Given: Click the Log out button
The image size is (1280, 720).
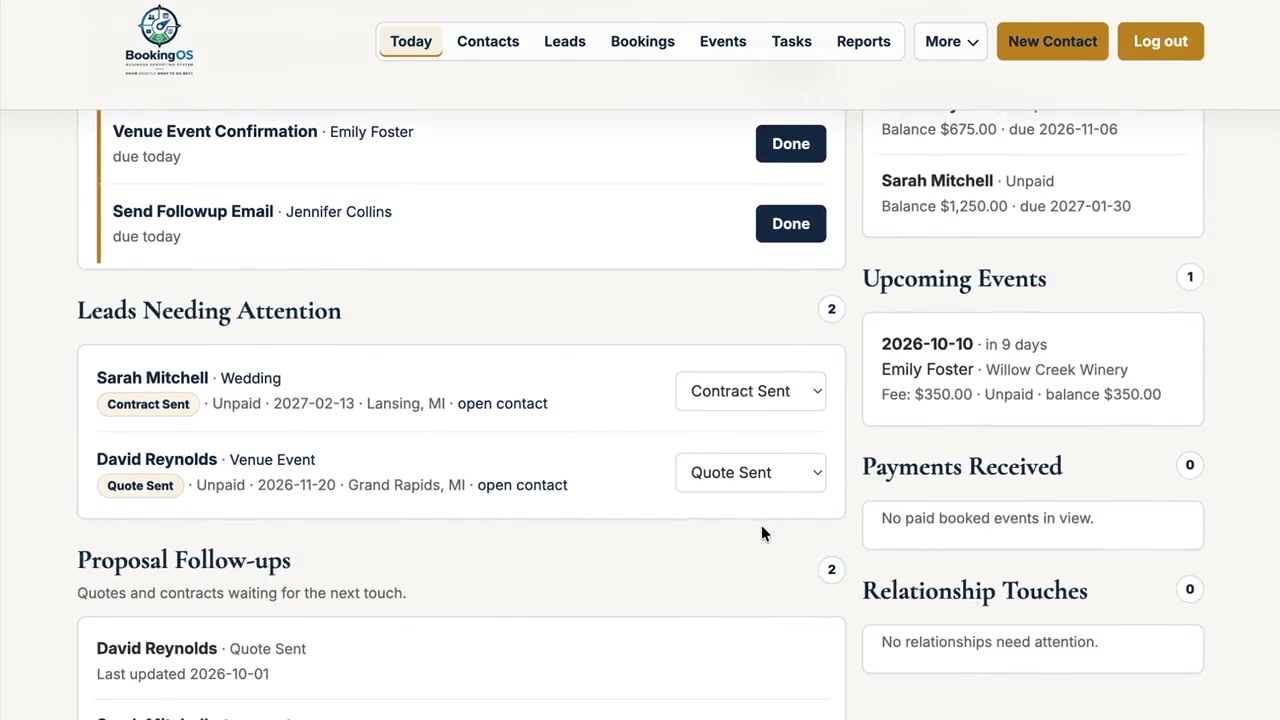Looking at the screenshot, I should tap(1161, 41).
